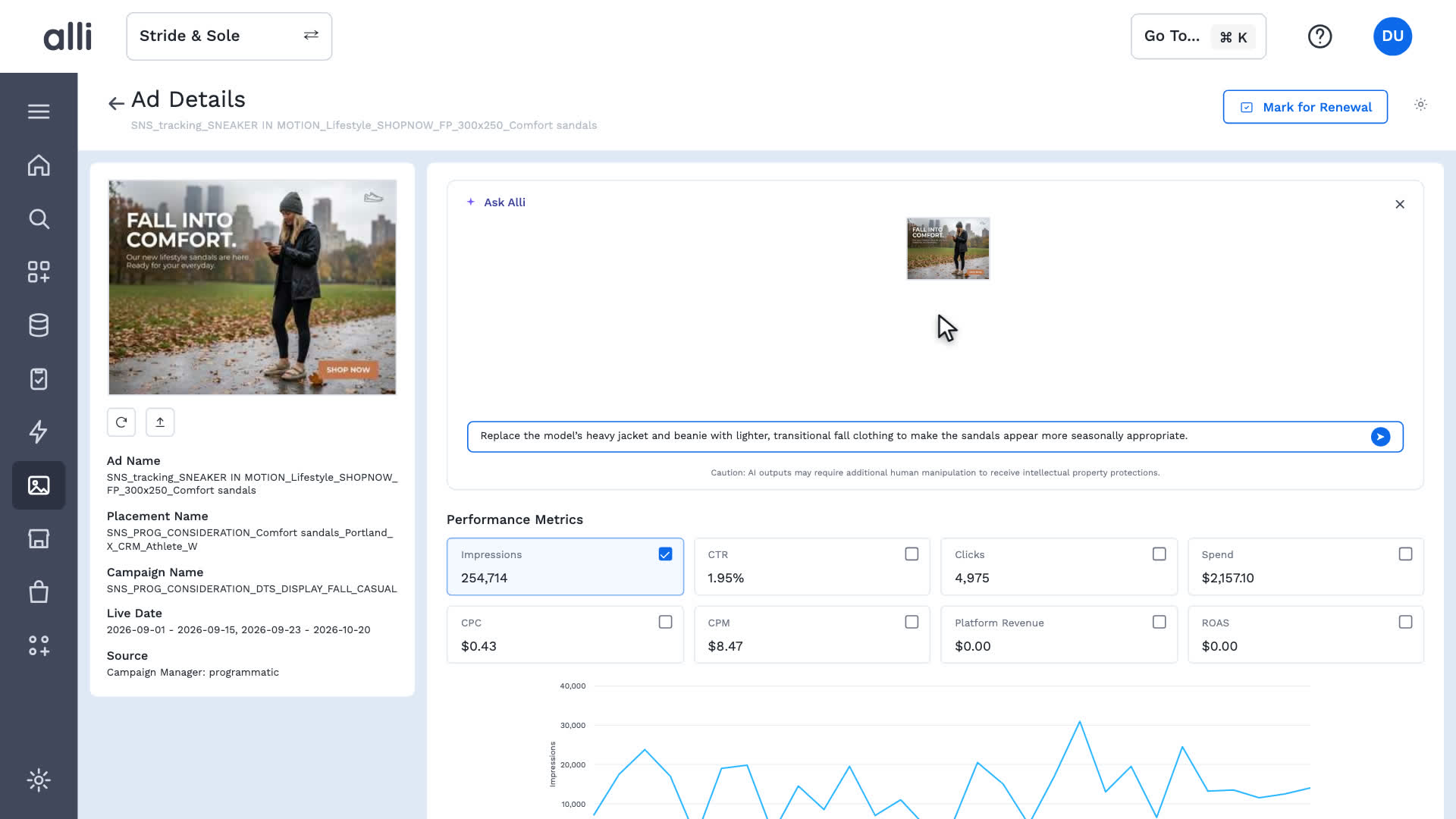Open the storefront icon in sidebar
This screenshot has width=1456, height=819.
pos(39,538)
